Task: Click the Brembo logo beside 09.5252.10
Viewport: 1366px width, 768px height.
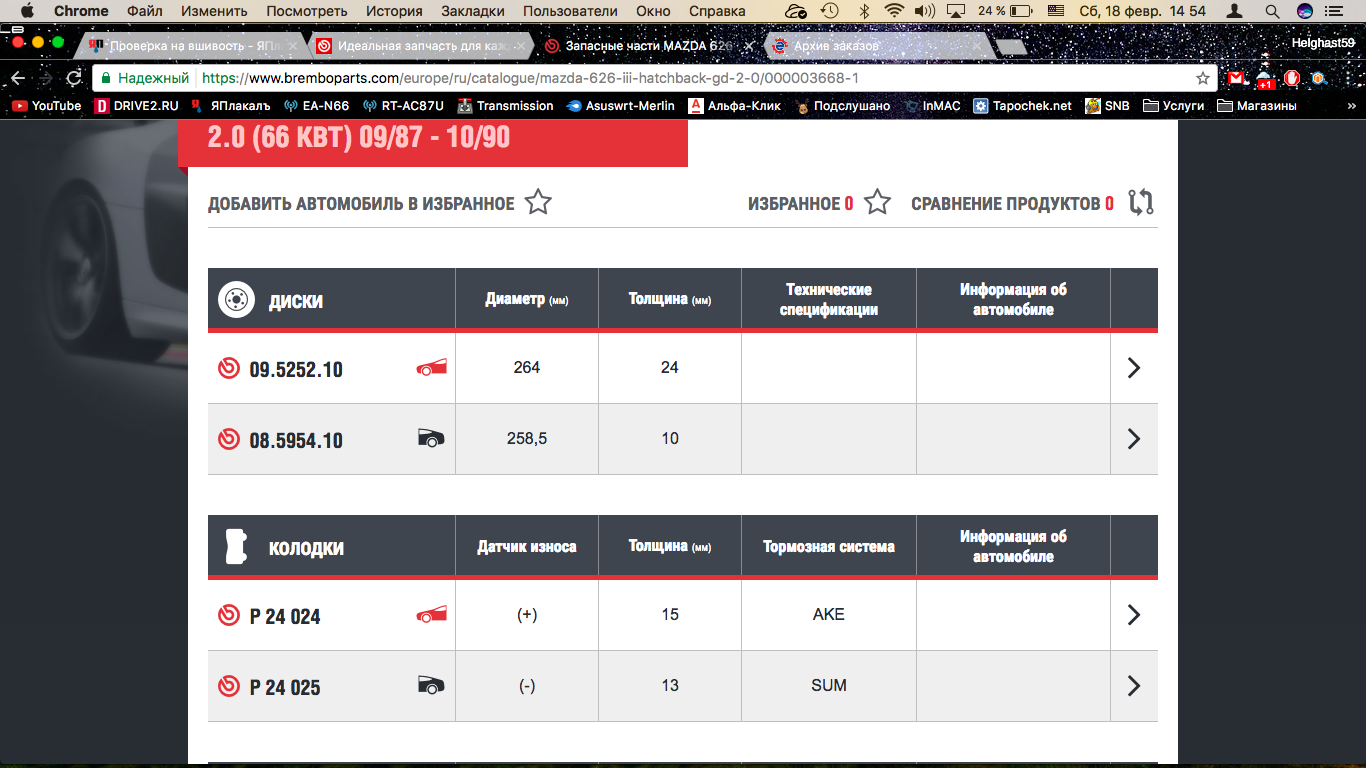Action: (229, 368)
